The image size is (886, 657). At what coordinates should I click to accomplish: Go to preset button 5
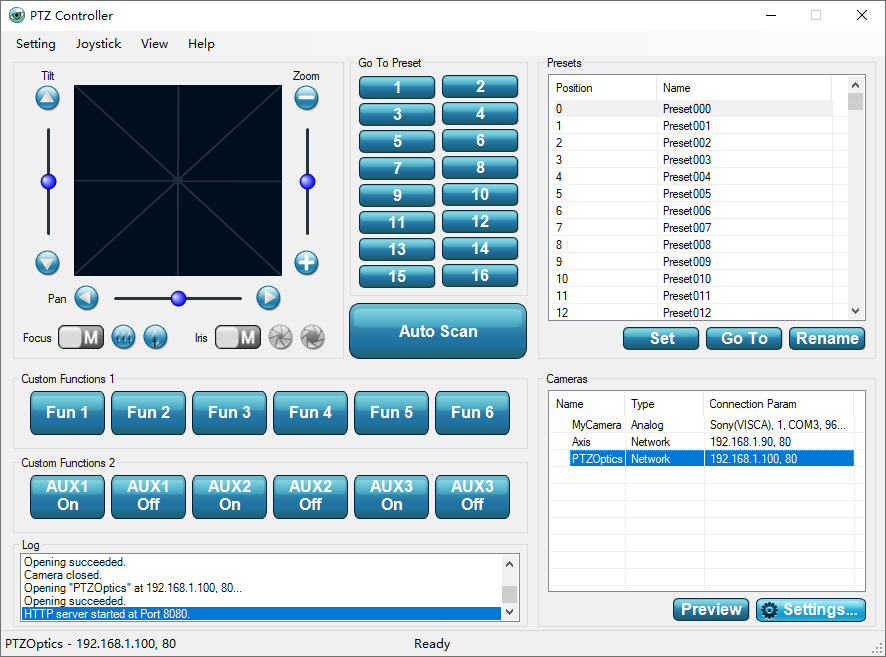coord(397,141)
